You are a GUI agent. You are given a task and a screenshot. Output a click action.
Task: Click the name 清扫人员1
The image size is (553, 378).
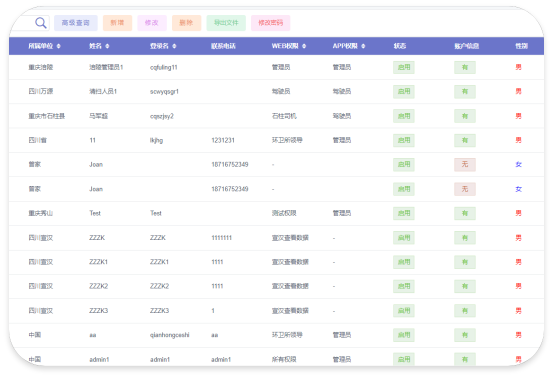(x=103, y=92)
